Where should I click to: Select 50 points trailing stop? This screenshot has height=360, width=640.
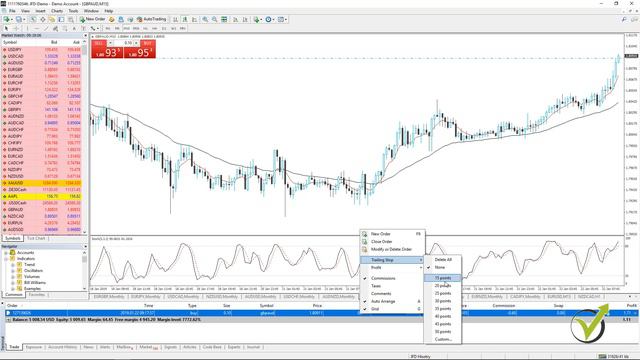[x=443, y=331]
